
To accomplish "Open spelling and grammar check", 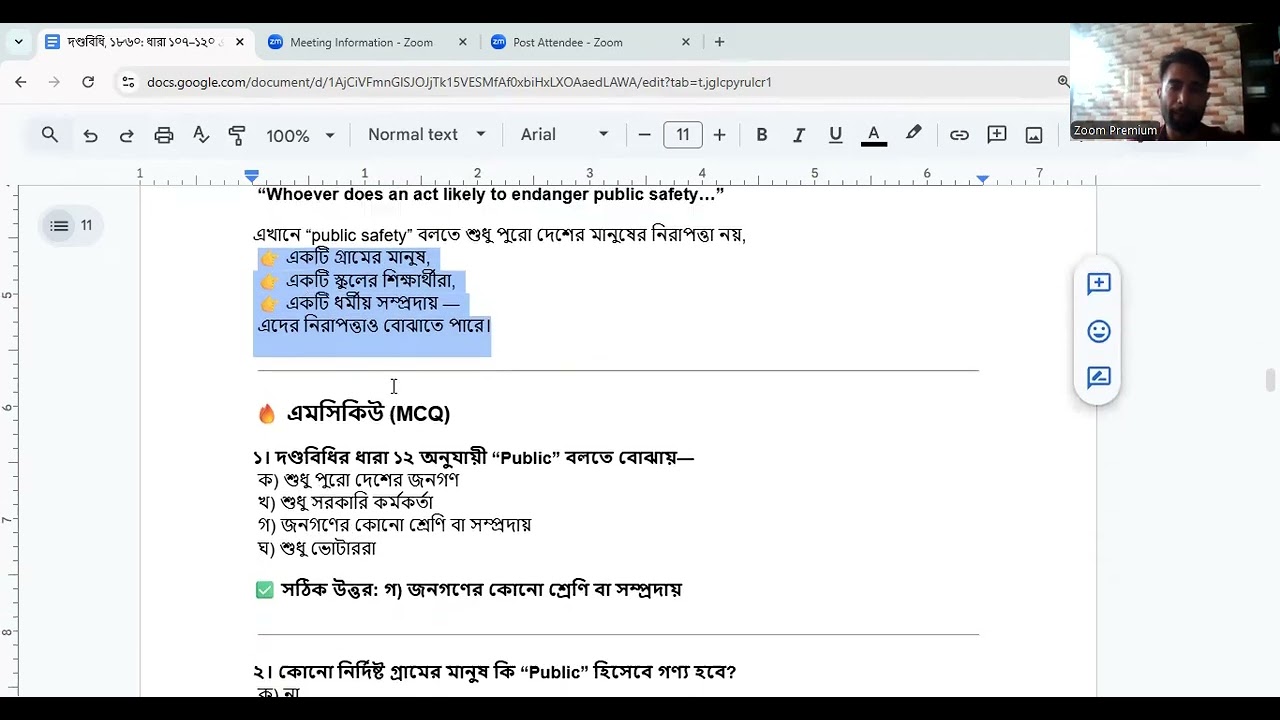I will (x=200, y=135).
